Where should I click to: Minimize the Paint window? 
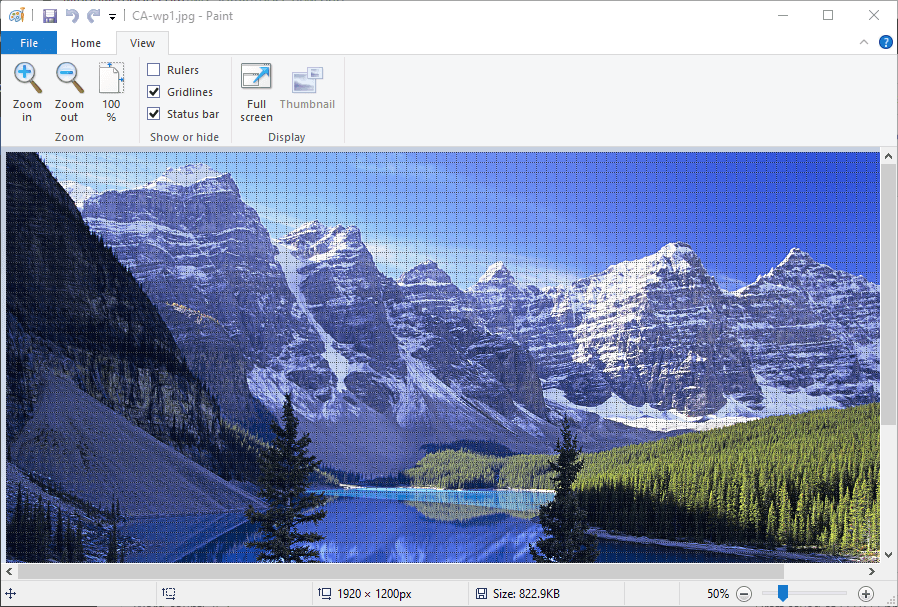(x=783, y=15)
